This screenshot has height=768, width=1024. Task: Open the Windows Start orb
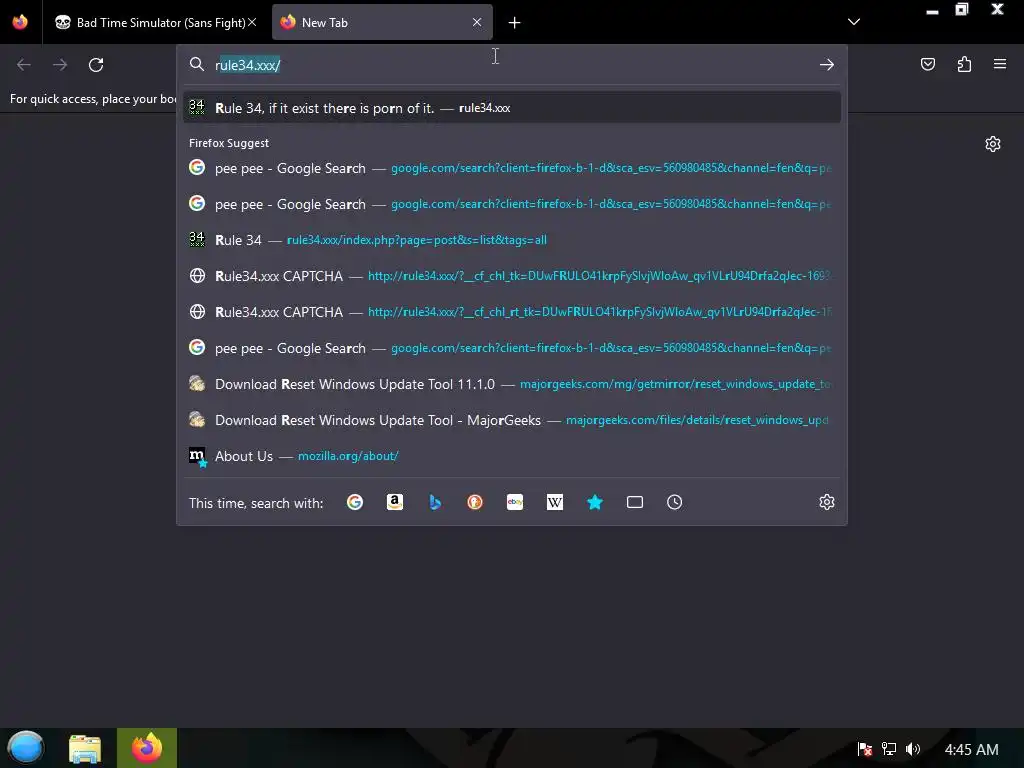coord(25,748)
